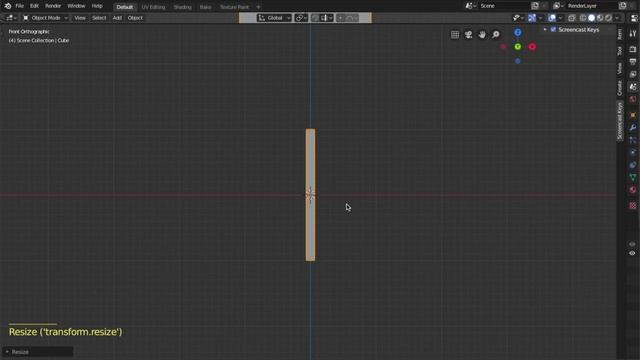Image resolution: width=640 pixels, height=360 pixels.
Task: Add a new workspace with plus icon
Action: (x=258, y=7)
